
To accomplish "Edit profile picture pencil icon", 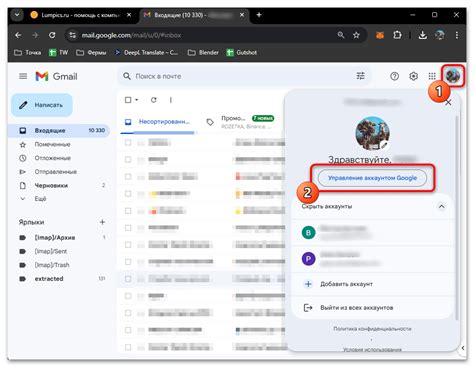I will pyautogui.click(x=384, y=145).
